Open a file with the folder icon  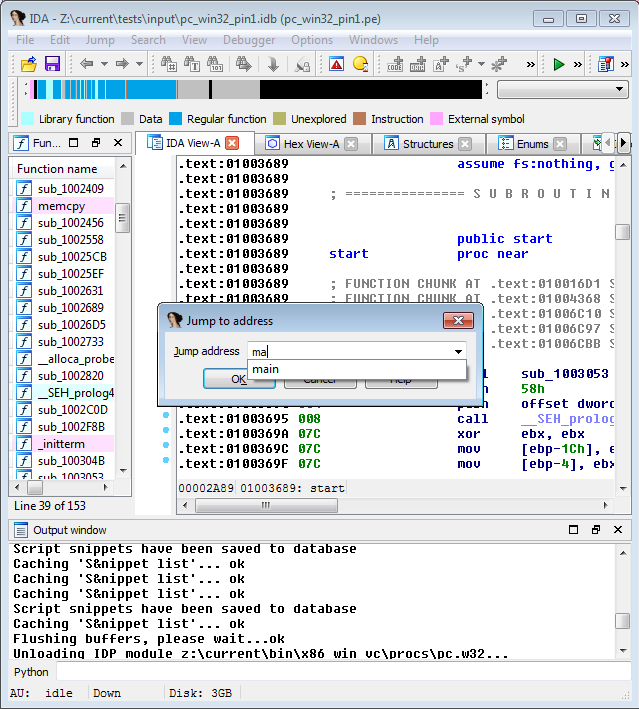click(x=29, y=64)
